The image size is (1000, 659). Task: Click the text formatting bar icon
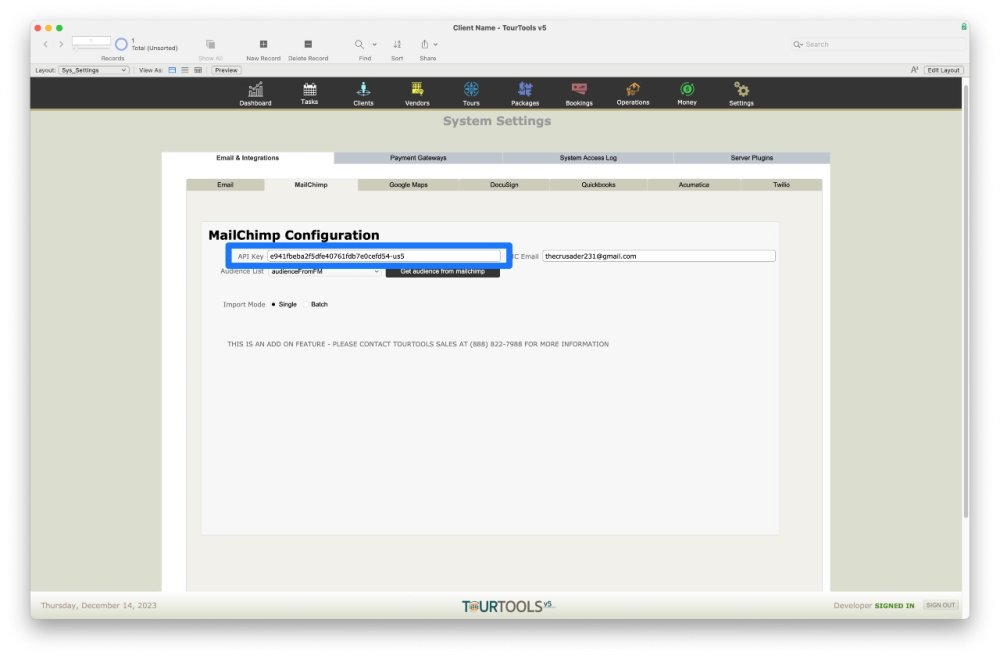[914, 70]
